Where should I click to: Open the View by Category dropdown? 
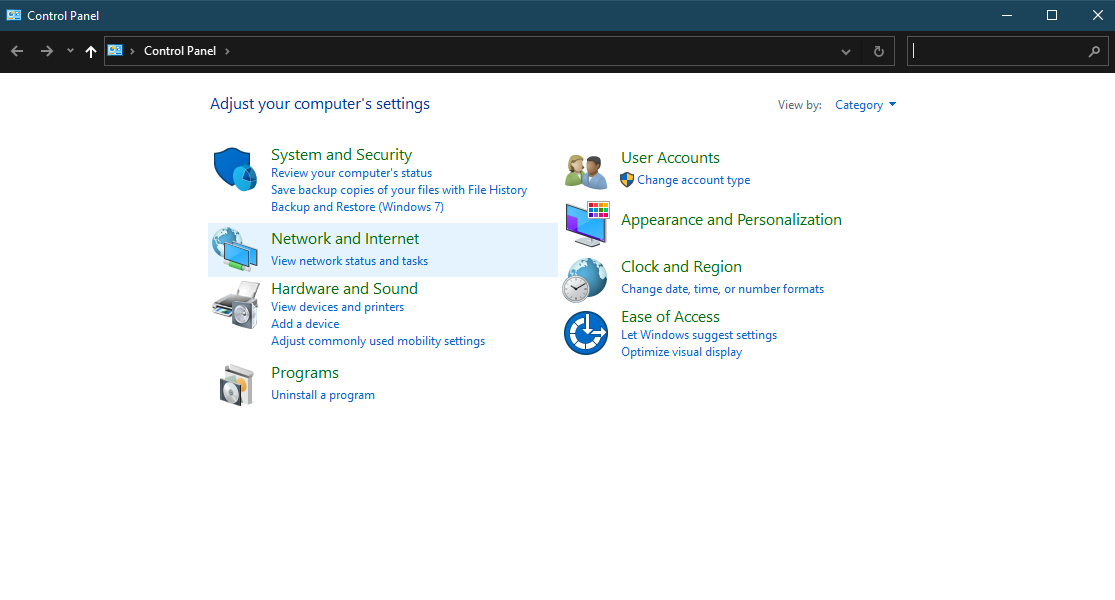pos(865,105)
